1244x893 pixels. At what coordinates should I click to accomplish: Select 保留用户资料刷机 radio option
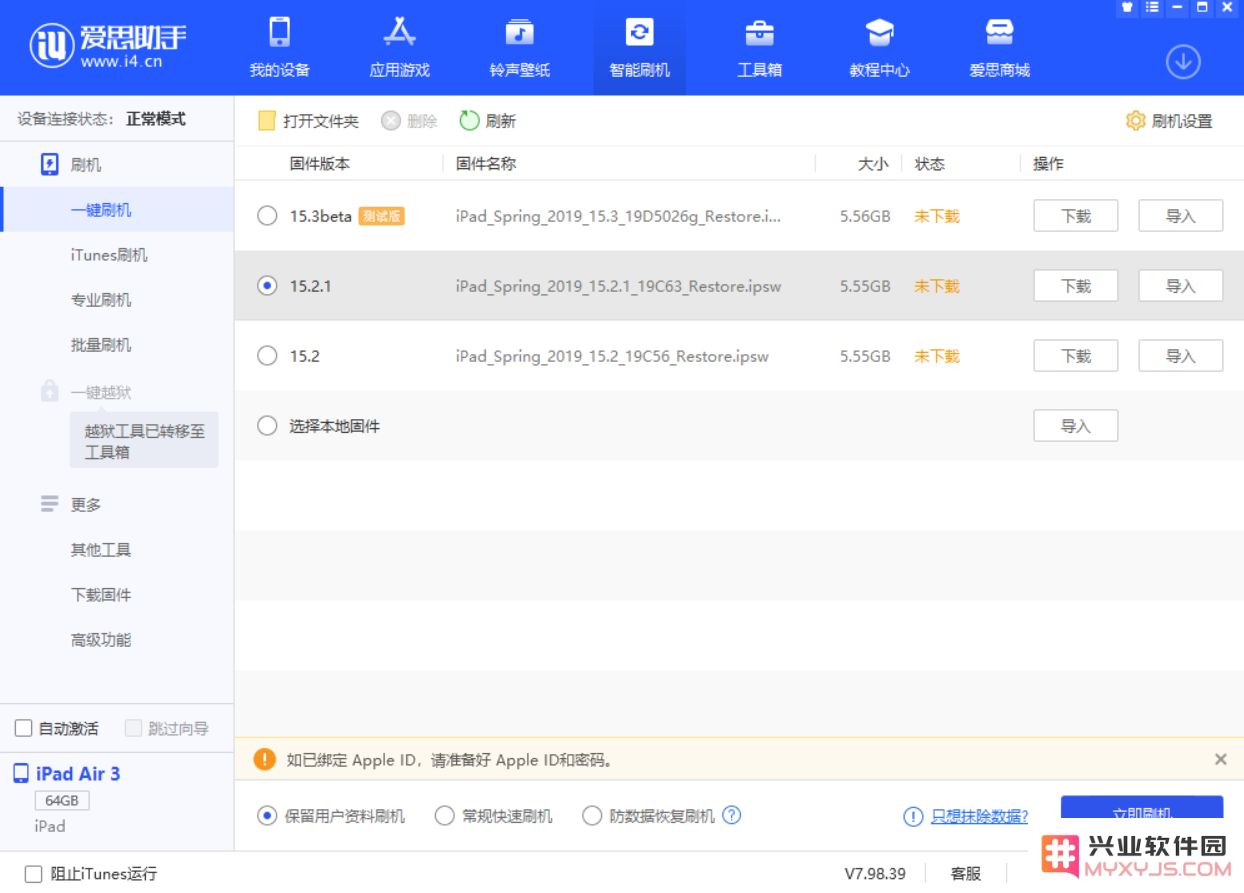pyautogui.click(x=267, y=816)
